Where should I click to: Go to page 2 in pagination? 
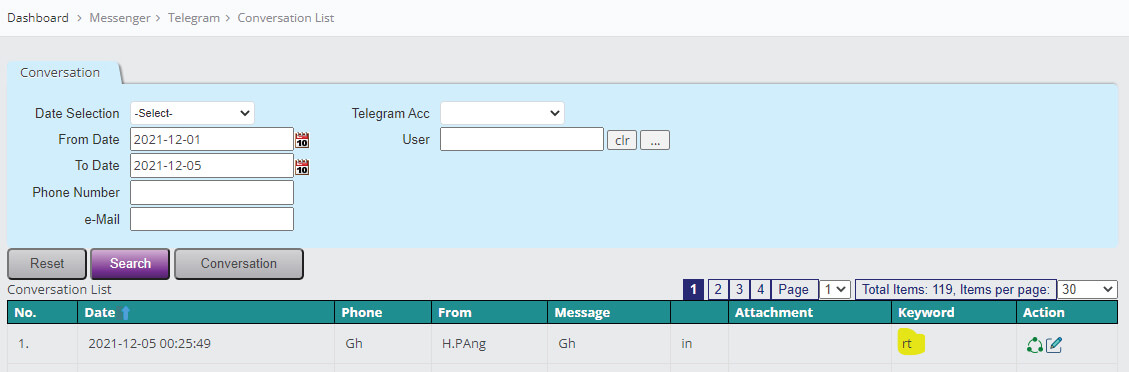tap(718, 289)
